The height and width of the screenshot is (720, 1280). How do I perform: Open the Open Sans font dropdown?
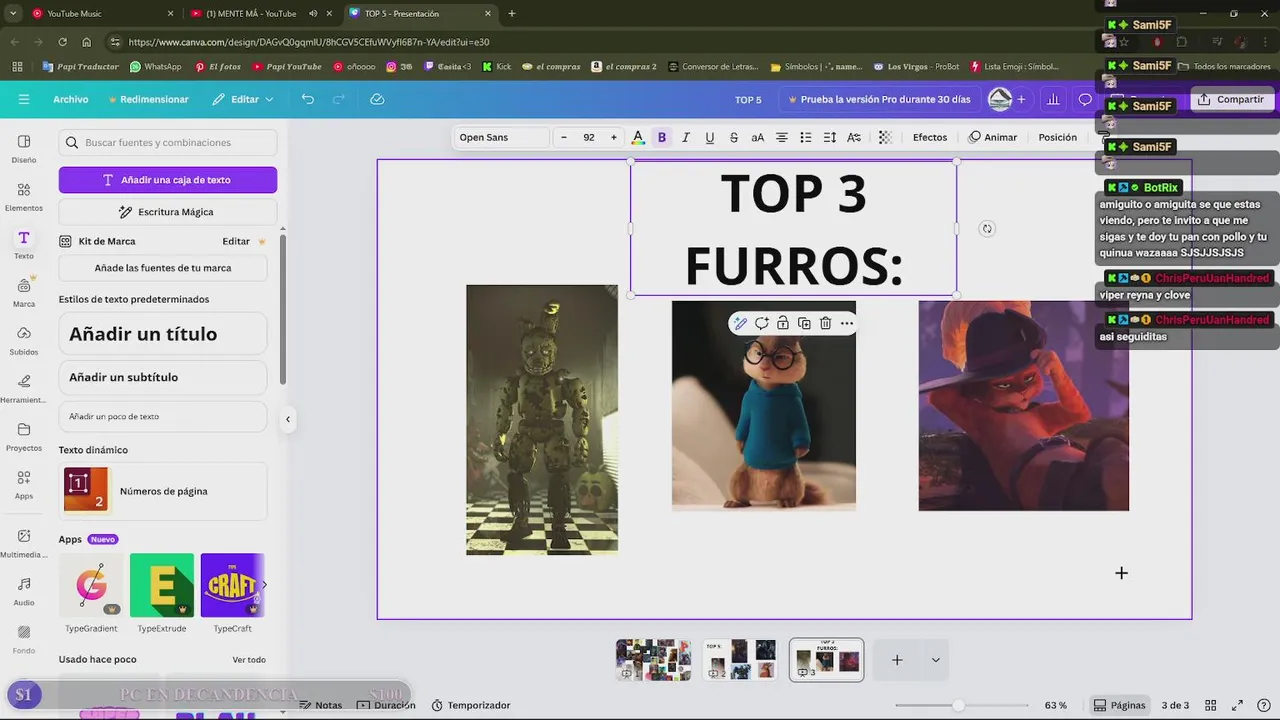pos(502,137)
